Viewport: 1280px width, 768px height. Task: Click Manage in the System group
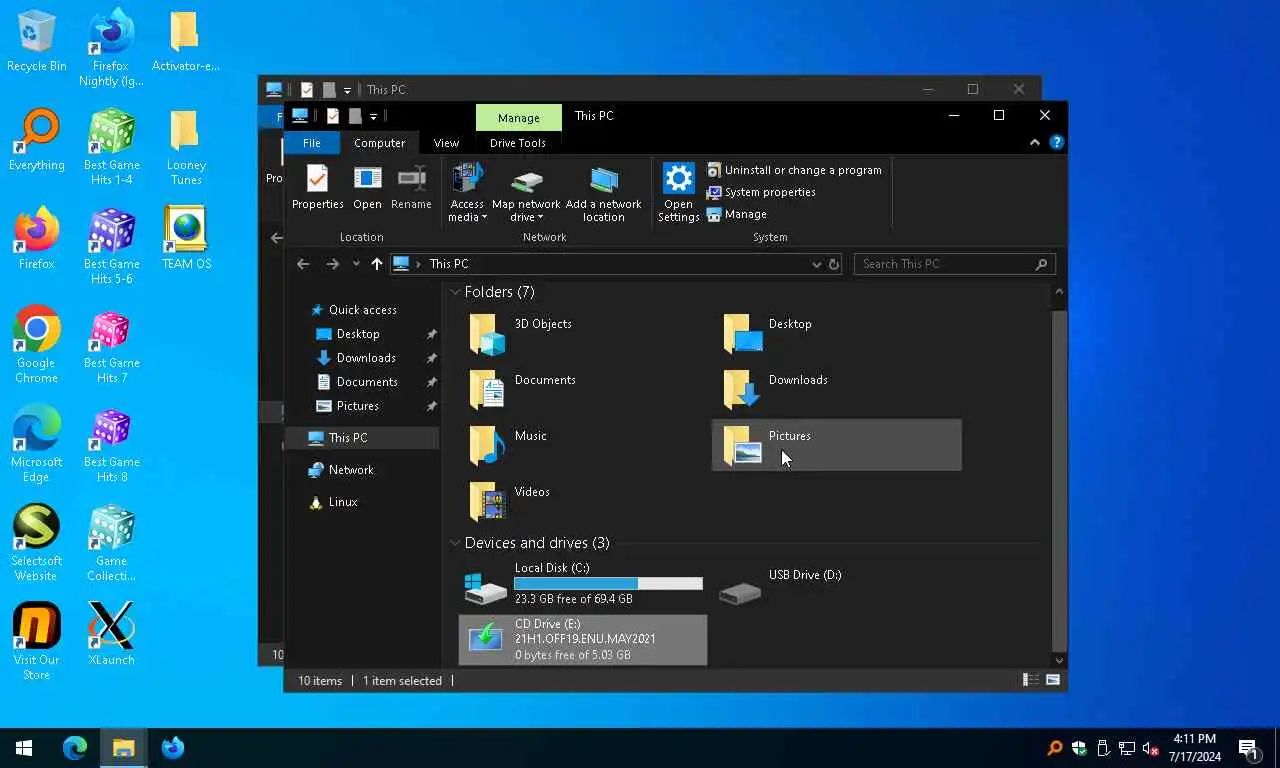click(x=737, y=214)
